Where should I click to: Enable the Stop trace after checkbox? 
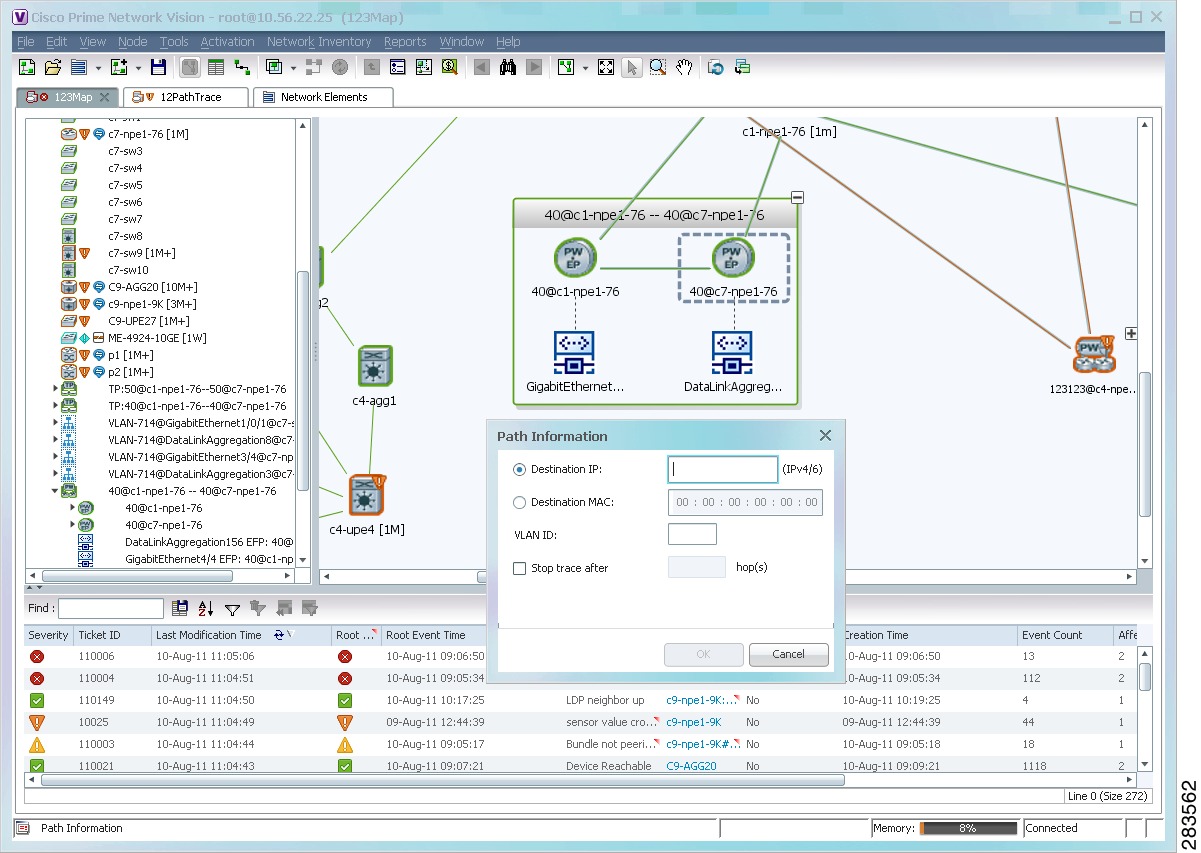[519, 568]
